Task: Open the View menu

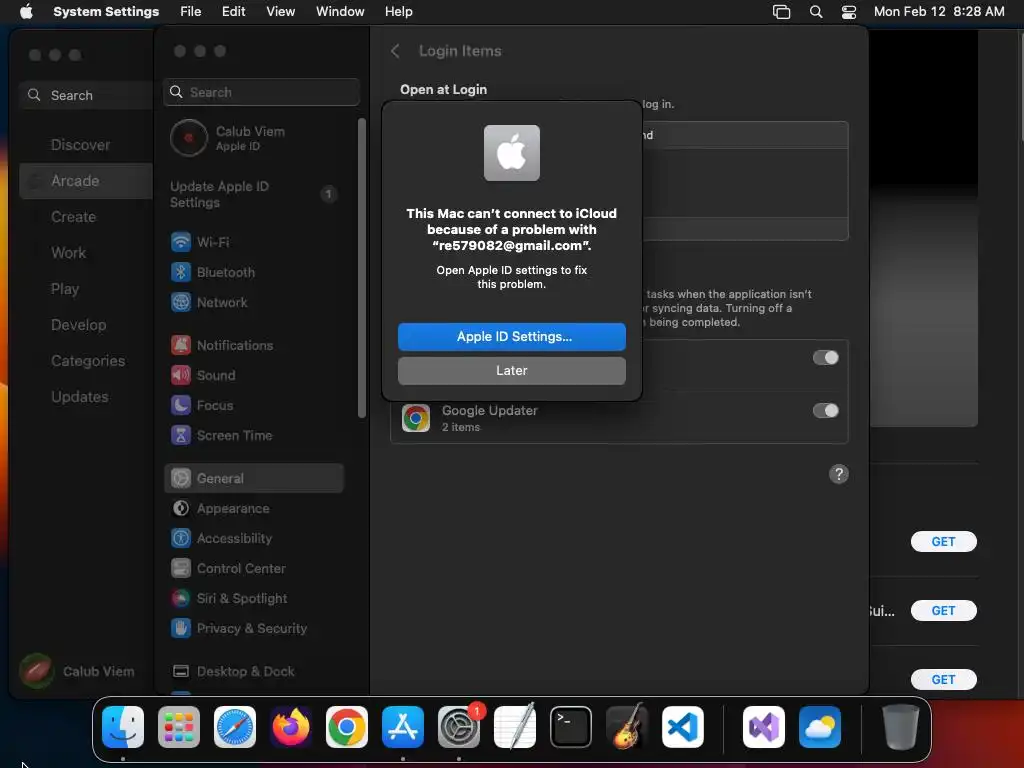Action: click(280, 12)
